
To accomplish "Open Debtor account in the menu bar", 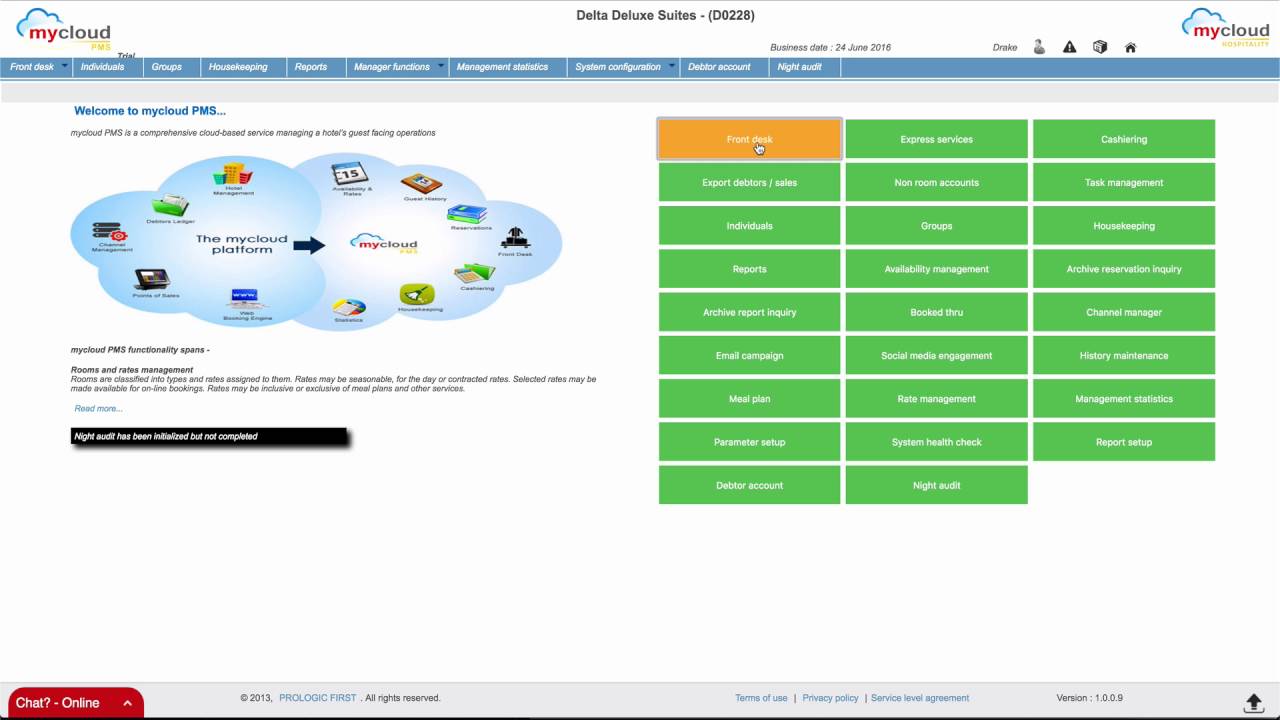I will [x=719, y=67].
